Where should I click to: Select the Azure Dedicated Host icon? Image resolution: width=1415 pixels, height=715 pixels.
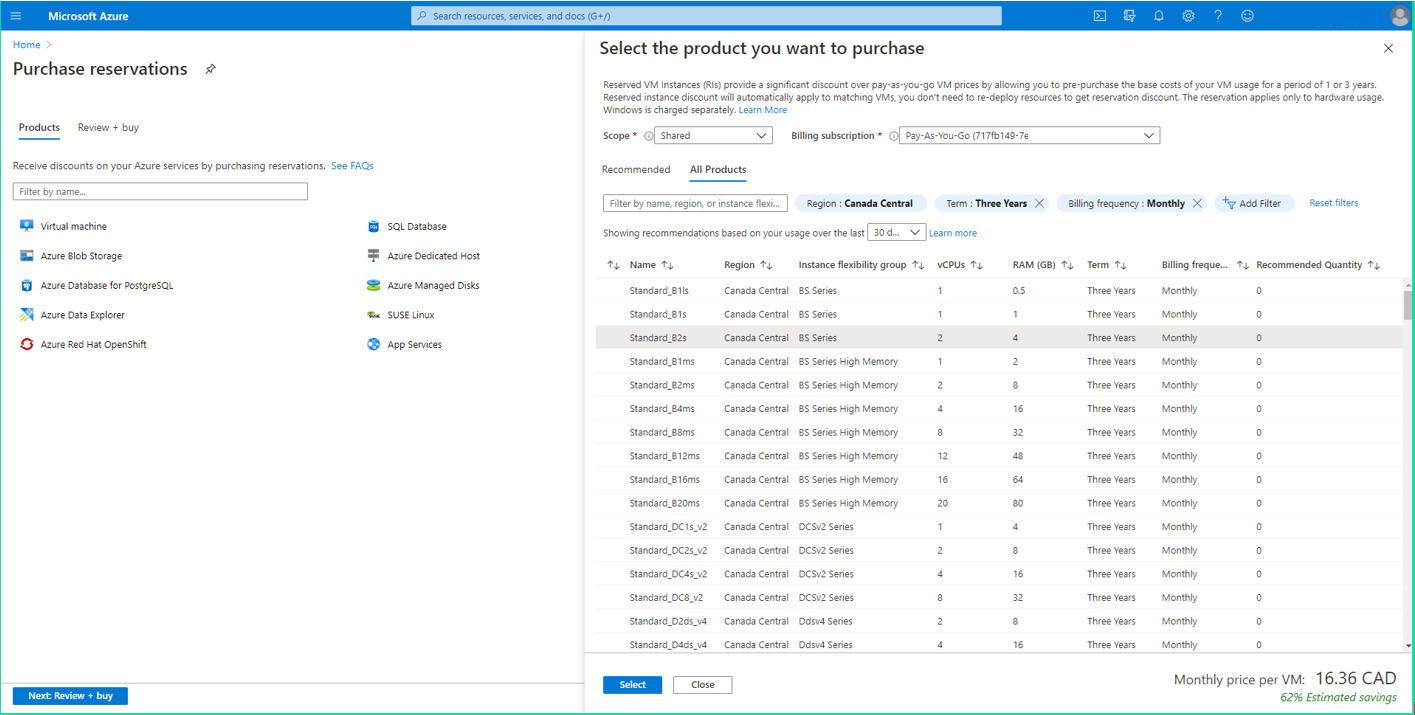[374, 256]
